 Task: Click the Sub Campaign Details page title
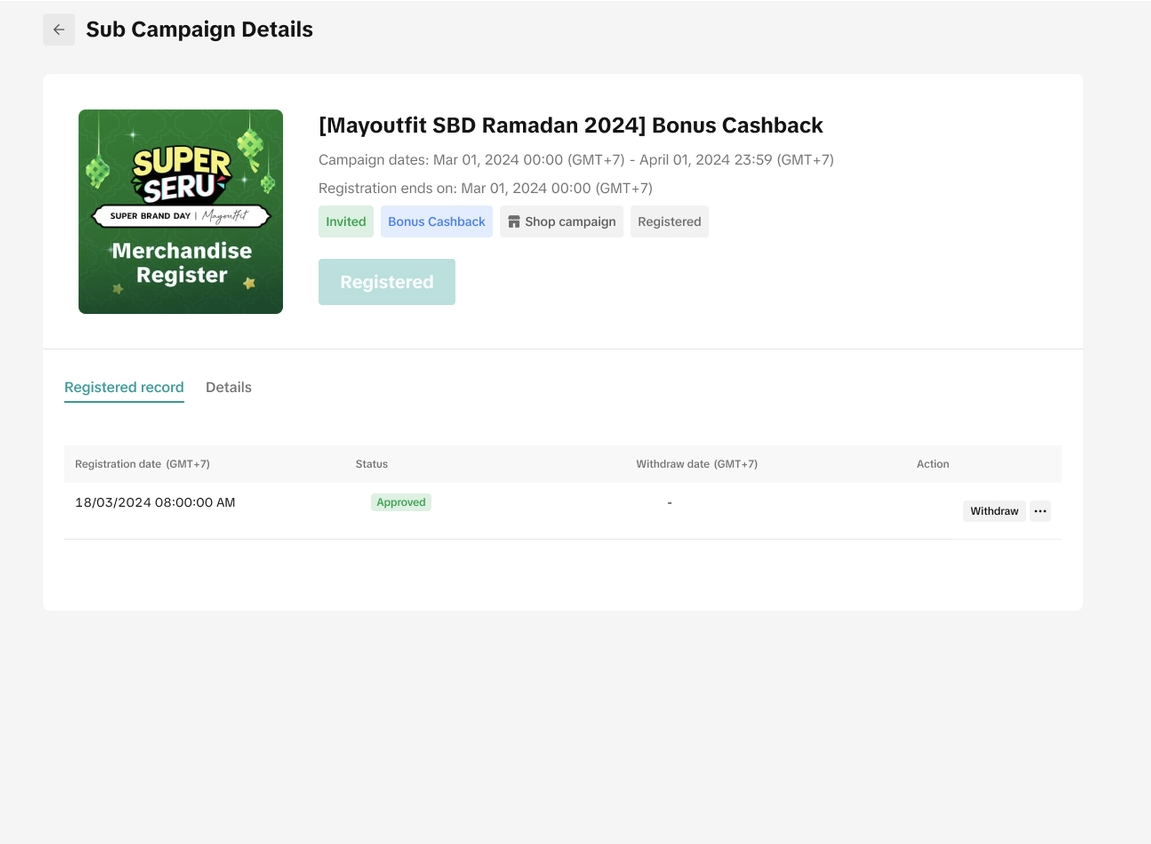click(200, 29)
